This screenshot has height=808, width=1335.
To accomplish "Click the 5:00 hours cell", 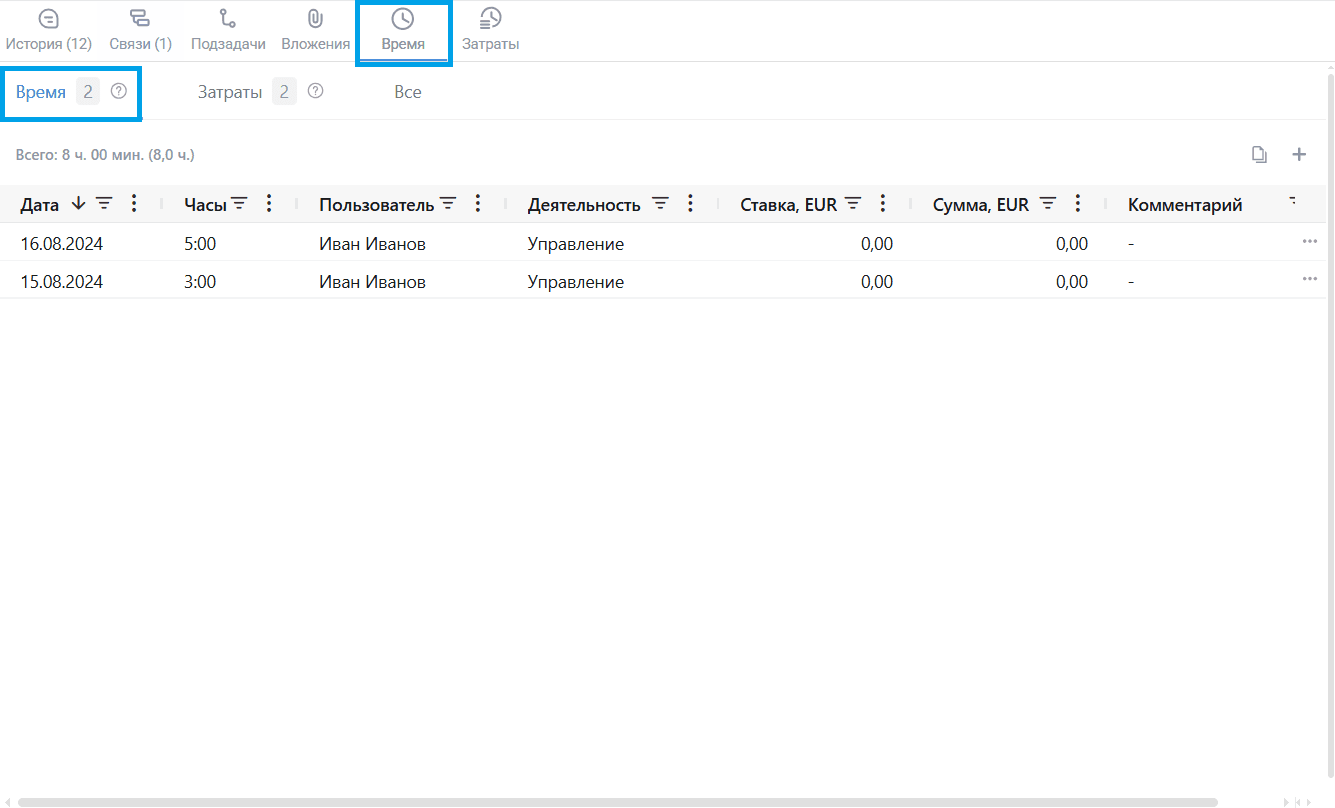I will [200, 244].
